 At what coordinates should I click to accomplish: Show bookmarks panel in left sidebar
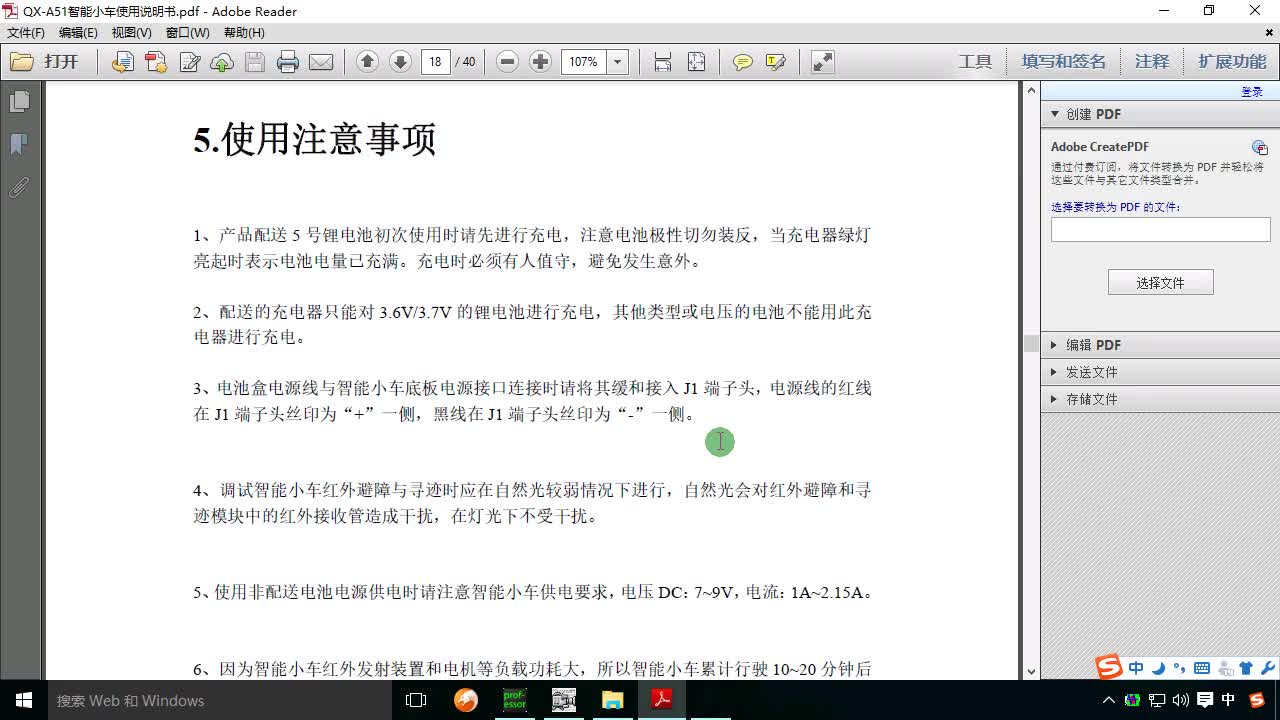coord(19,145)
